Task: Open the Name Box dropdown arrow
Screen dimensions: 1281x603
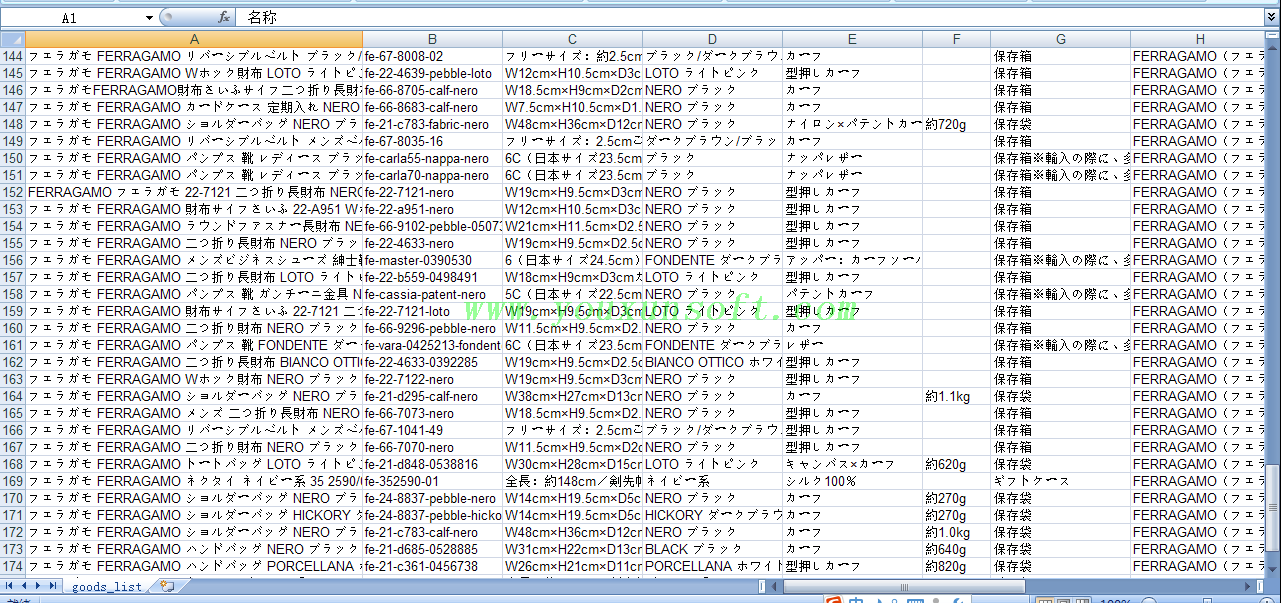Action: [x=149, y=18]
